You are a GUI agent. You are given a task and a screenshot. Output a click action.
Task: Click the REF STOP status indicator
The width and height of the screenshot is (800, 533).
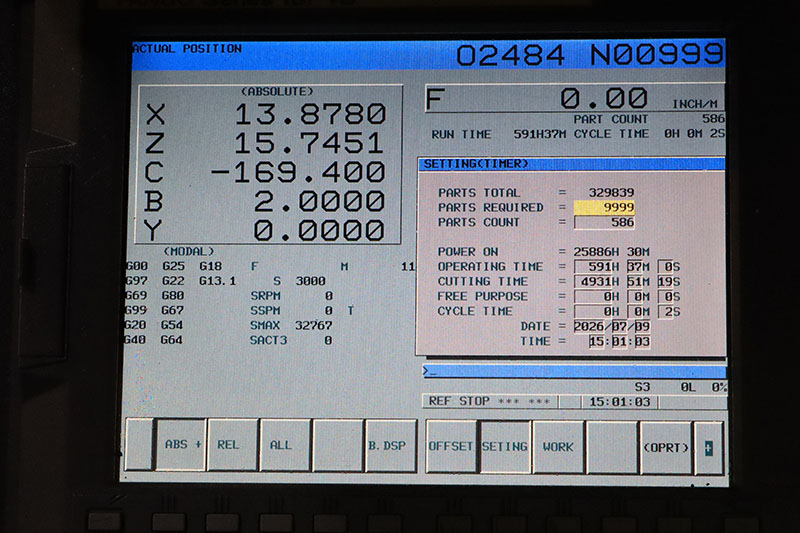pyautogui.click(x=459, y=401)
